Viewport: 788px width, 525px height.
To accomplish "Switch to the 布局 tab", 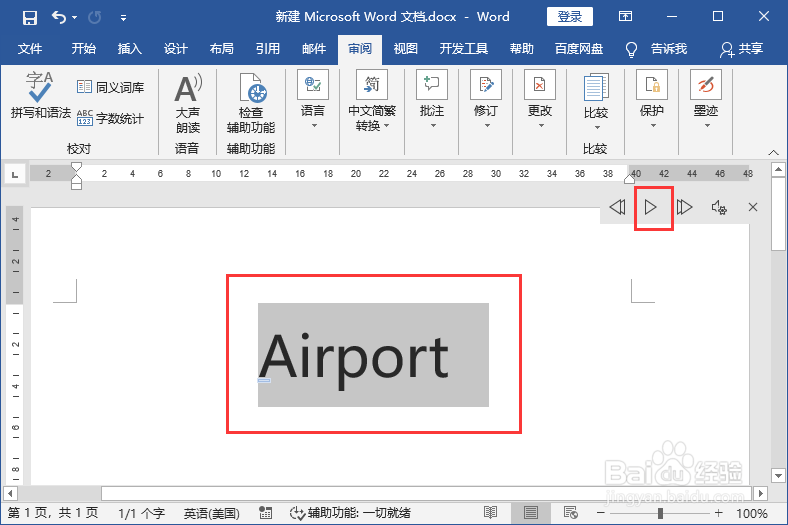I will point(222,49).
